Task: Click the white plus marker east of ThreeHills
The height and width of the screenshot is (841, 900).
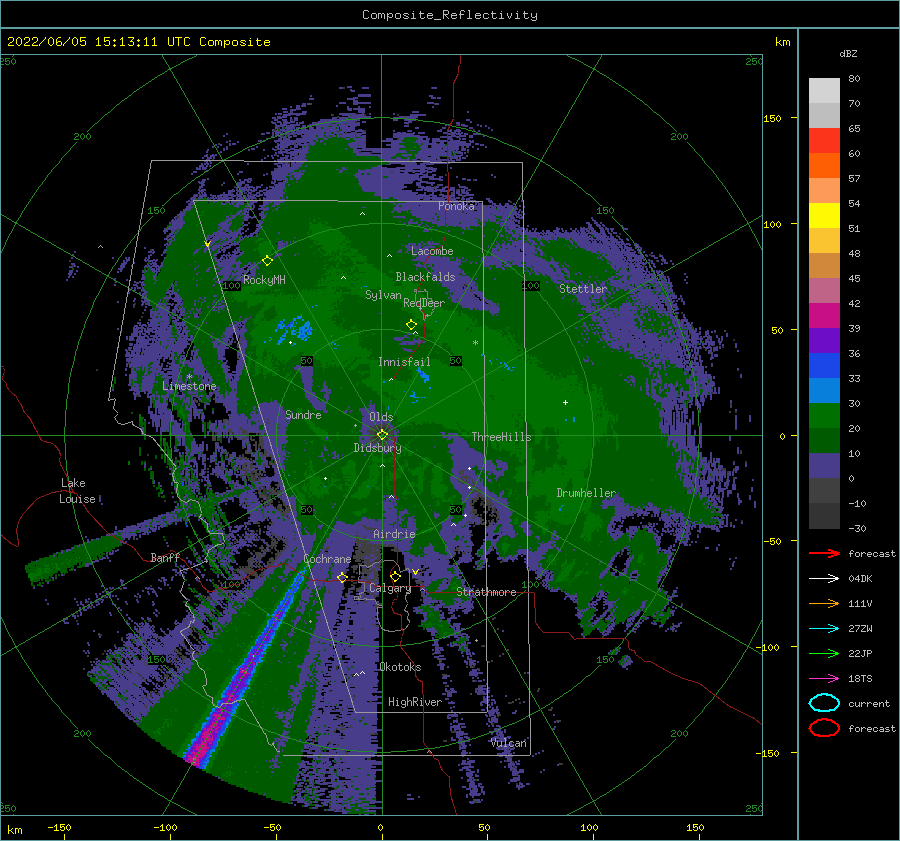Action: (565, 402)
